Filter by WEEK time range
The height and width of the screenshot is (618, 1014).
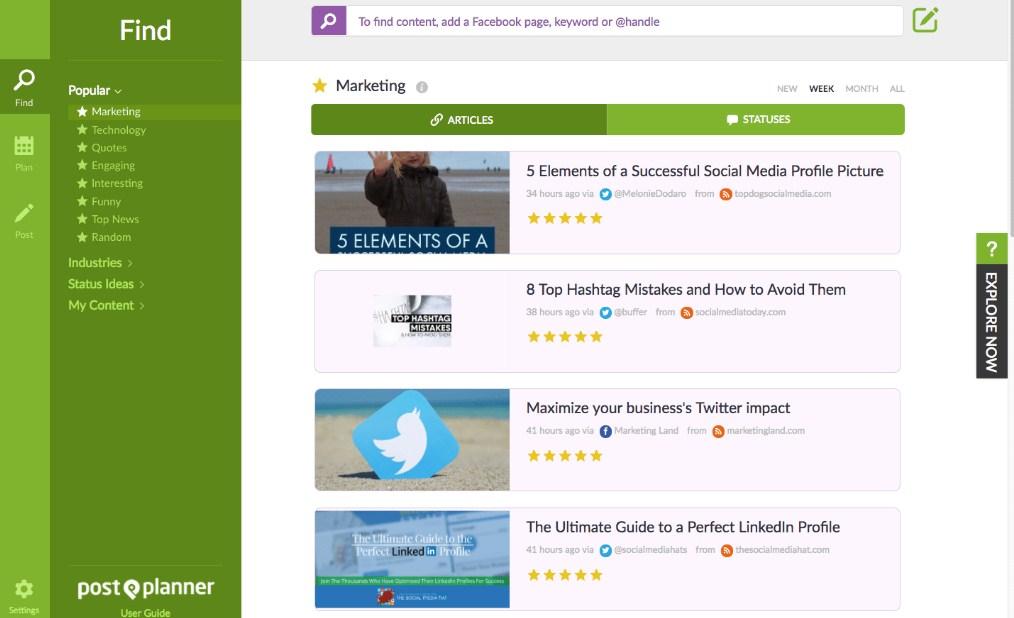click(821, 89)
